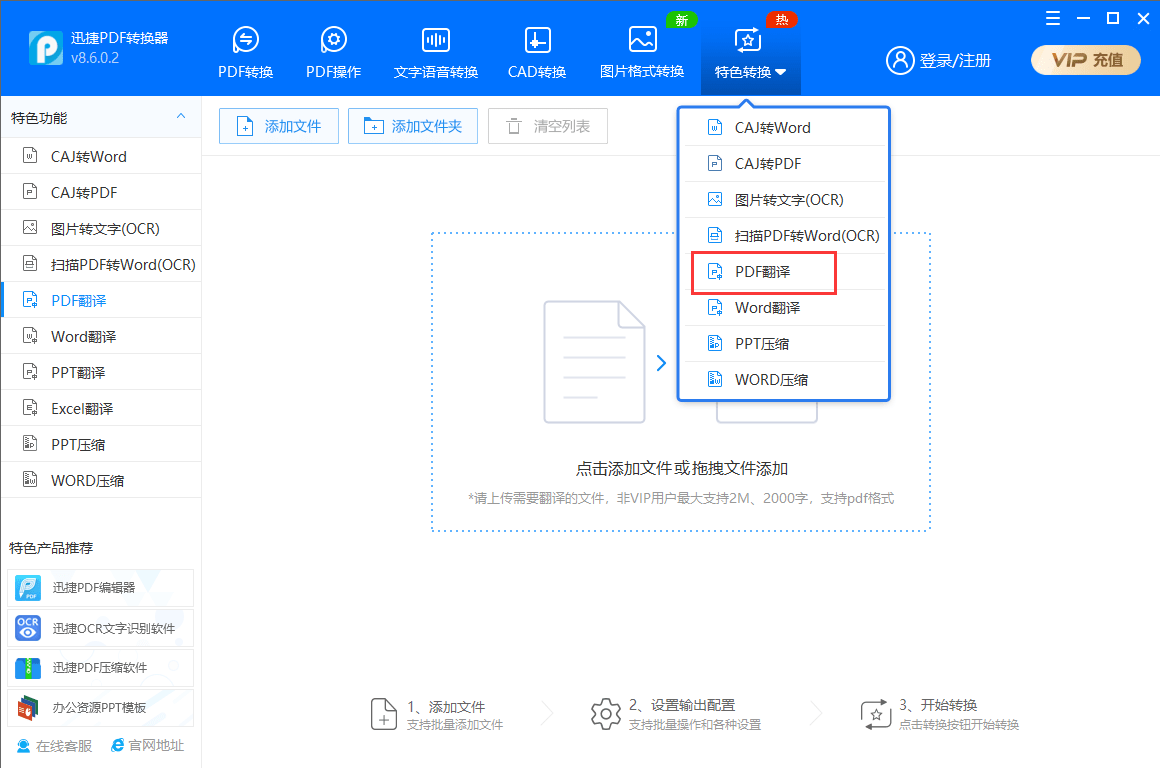
Task: Click the OCR eye product icon
Action: coord(28,628)
